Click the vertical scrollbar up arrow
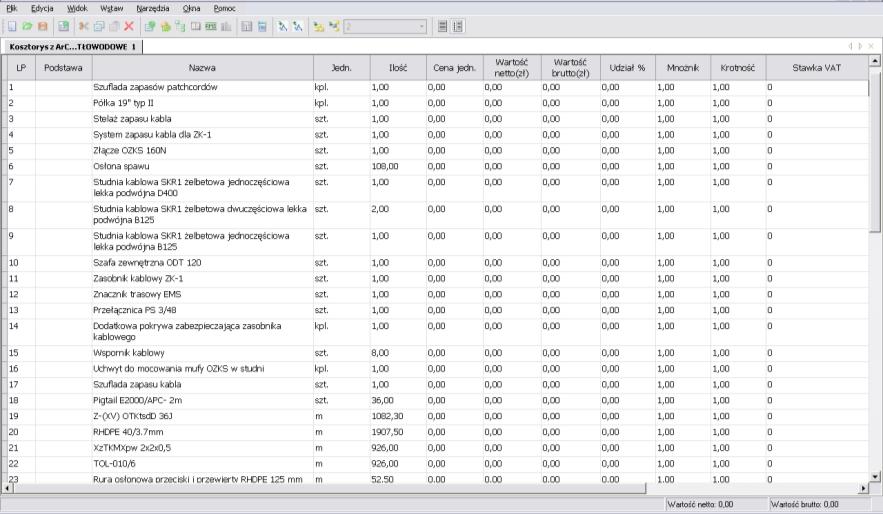883x514 pixels. pos(875,60)
